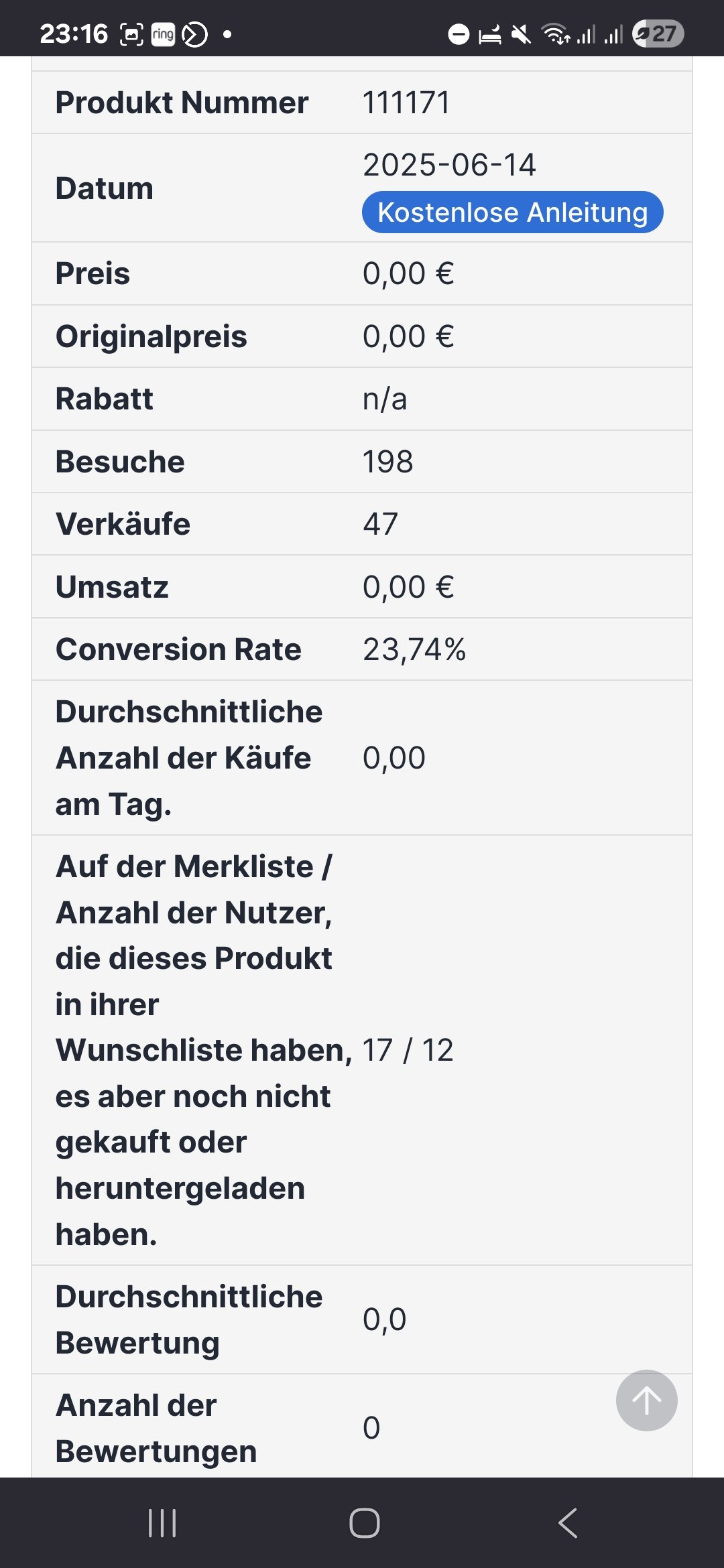The width and height of the screenshot is (724, 1568).
Task: Tap the date value 2025-06-14
Action: click(x=449, y=165)
